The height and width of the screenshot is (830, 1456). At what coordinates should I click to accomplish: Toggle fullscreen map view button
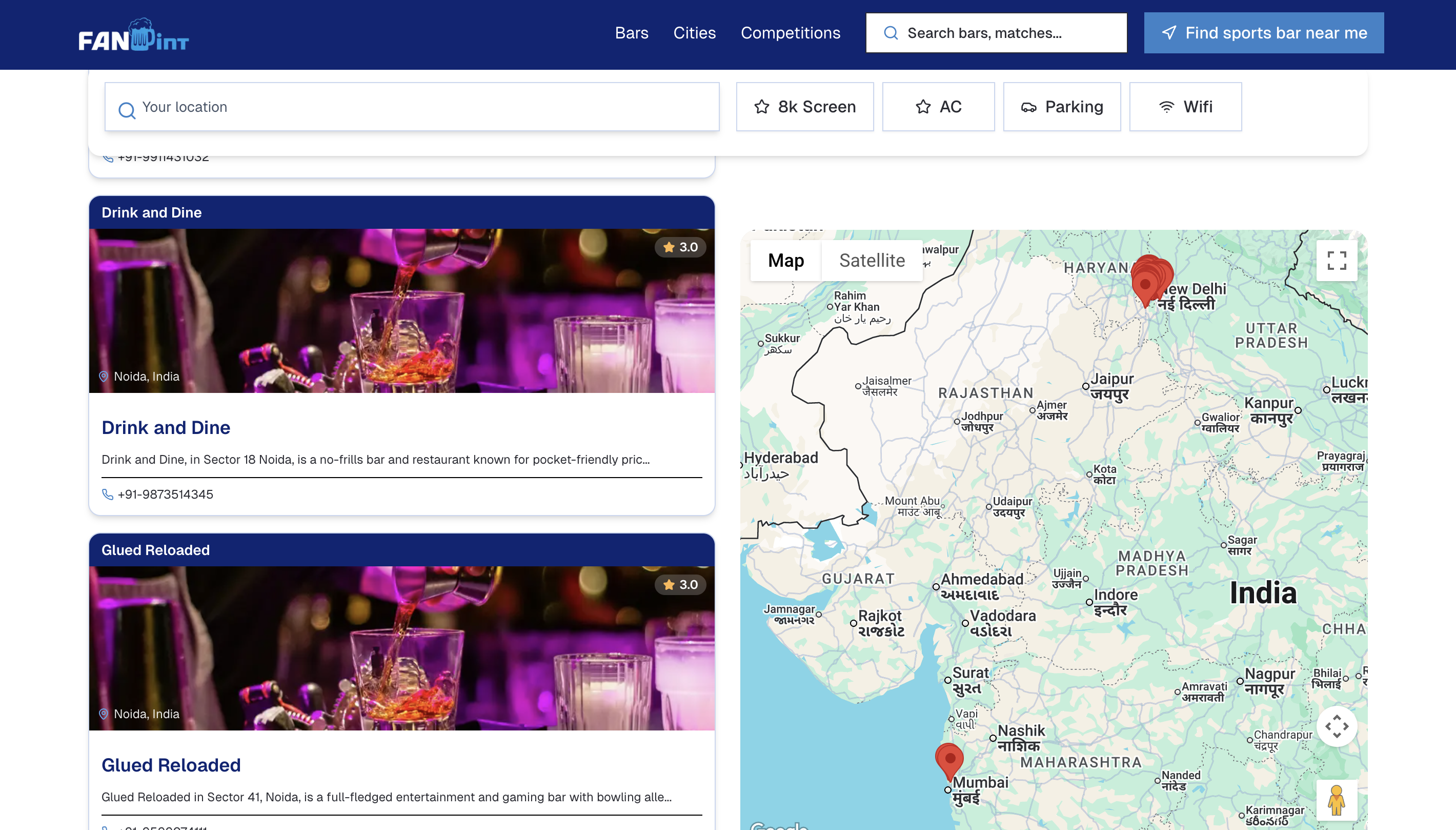click(x=1336, y=261)
